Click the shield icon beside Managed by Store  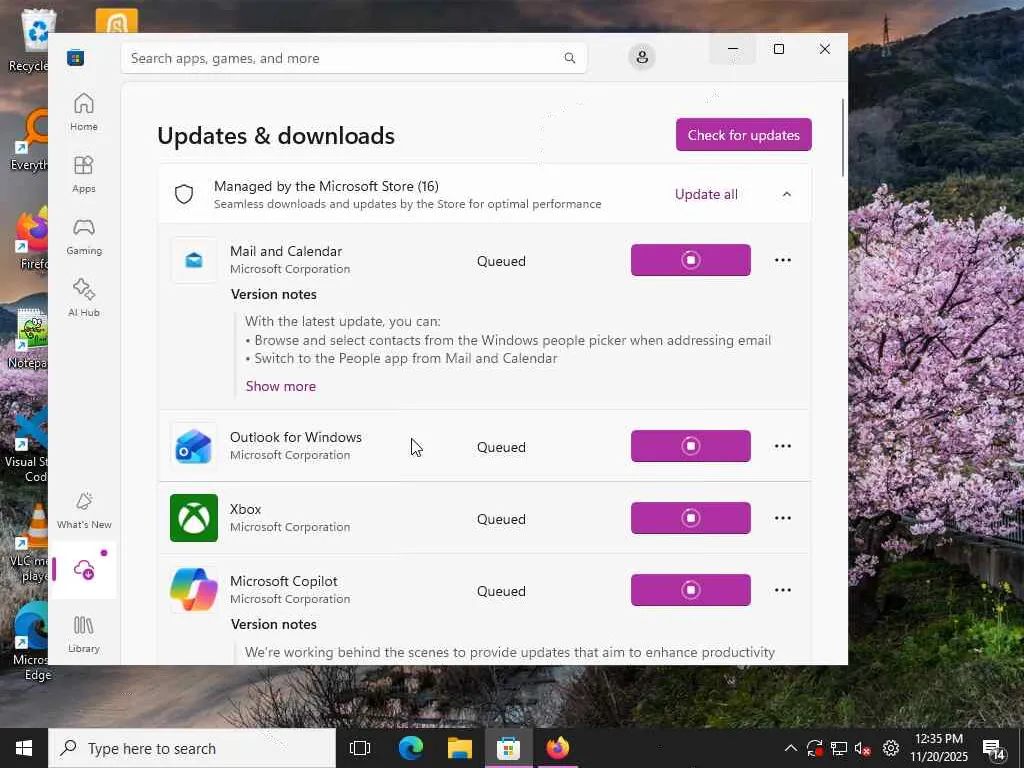coord(184,194)
